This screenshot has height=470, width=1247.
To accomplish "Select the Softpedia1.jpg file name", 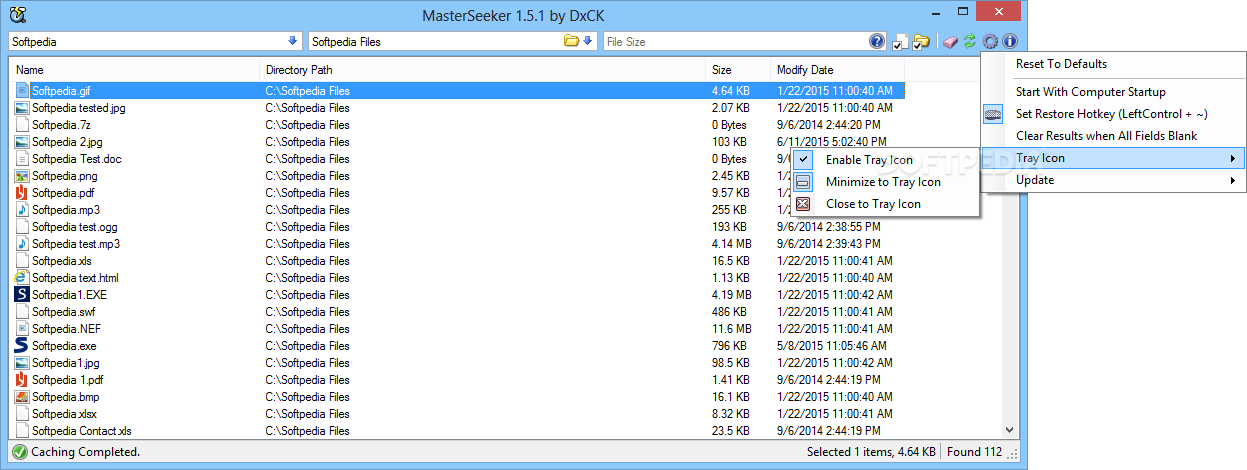I will [66, 362].
